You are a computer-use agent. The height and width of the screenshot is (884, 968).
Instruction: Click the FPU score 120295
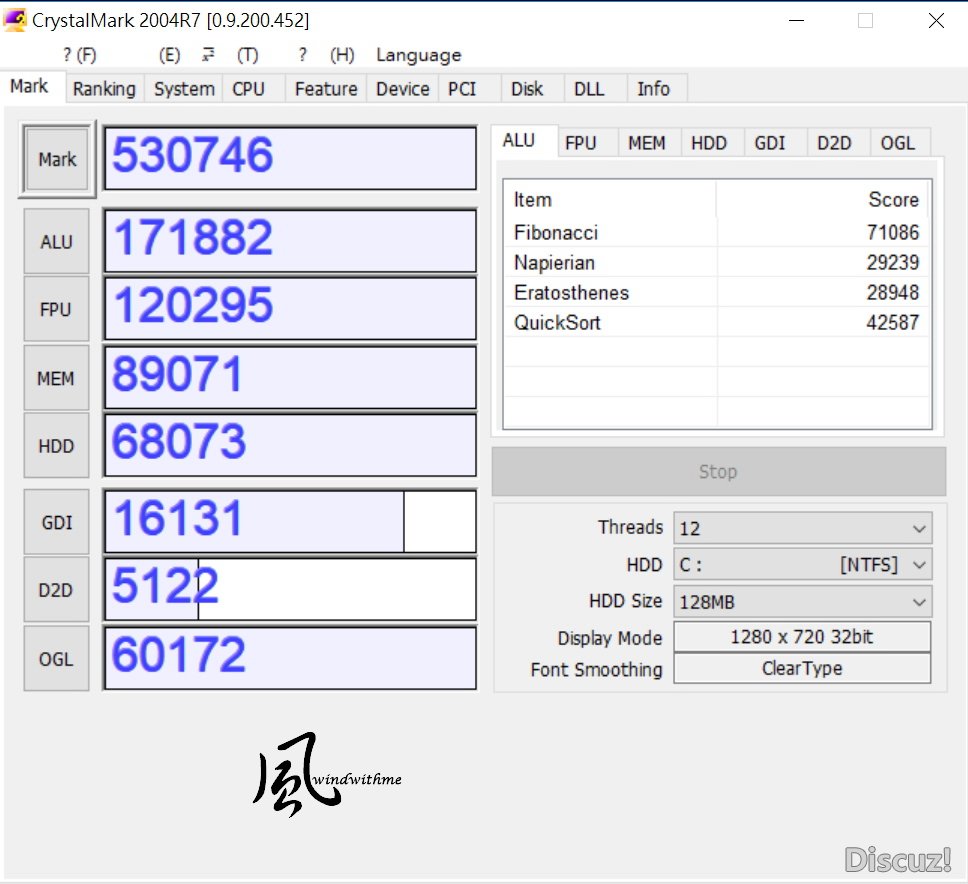[x=290, y=309]
